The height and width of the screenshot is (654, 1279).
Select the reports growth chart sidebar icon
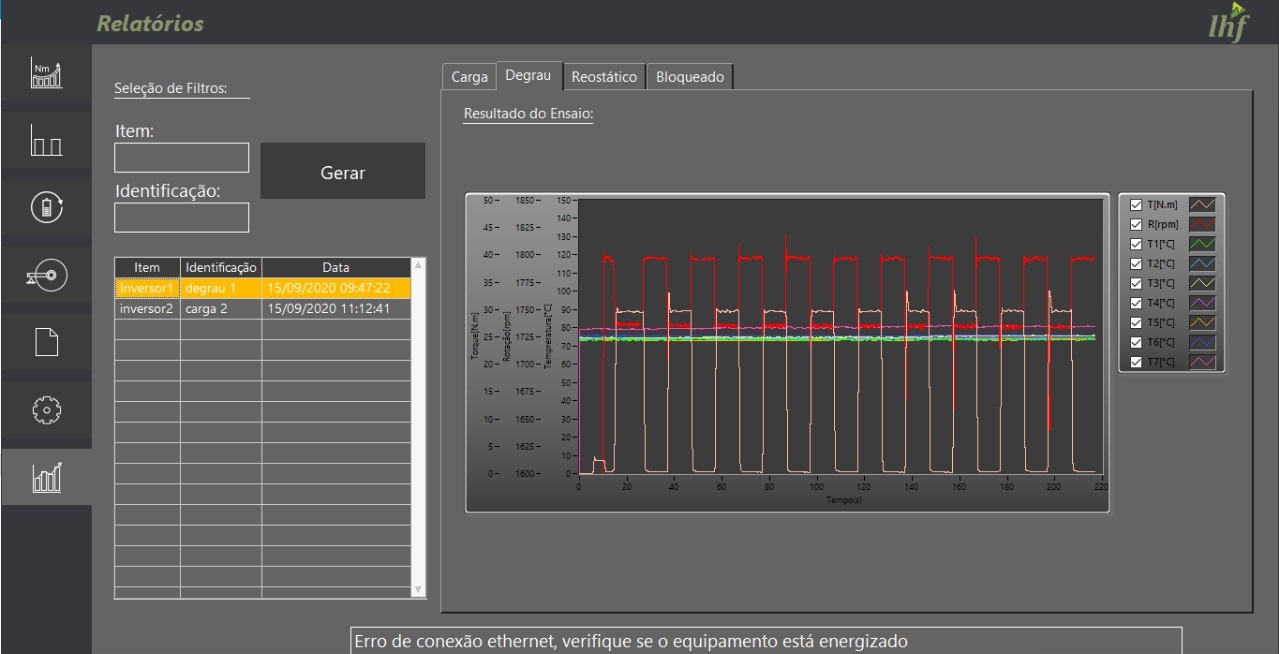pos(47,477)
